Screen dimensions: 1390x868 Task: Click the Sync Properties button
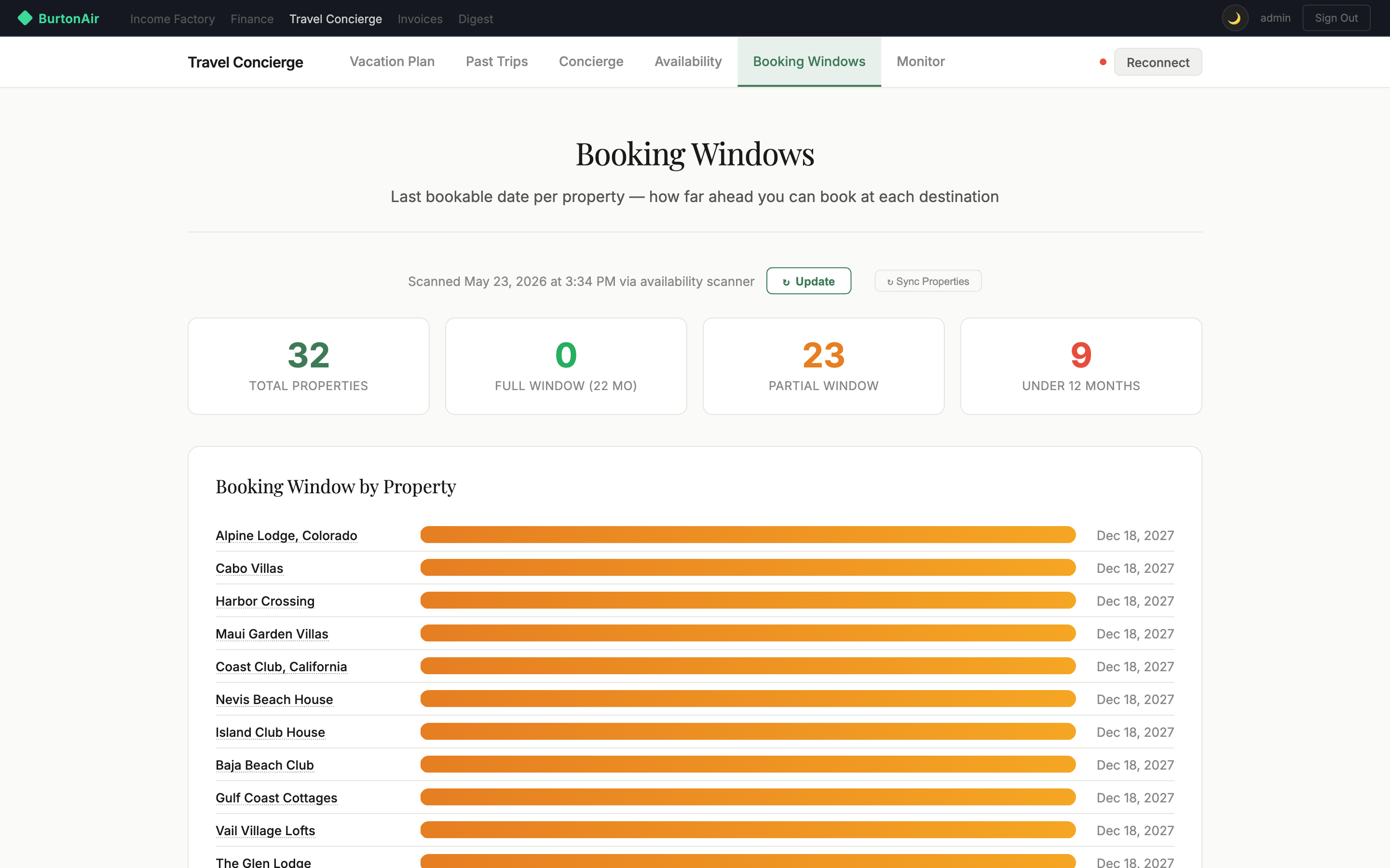928,281
